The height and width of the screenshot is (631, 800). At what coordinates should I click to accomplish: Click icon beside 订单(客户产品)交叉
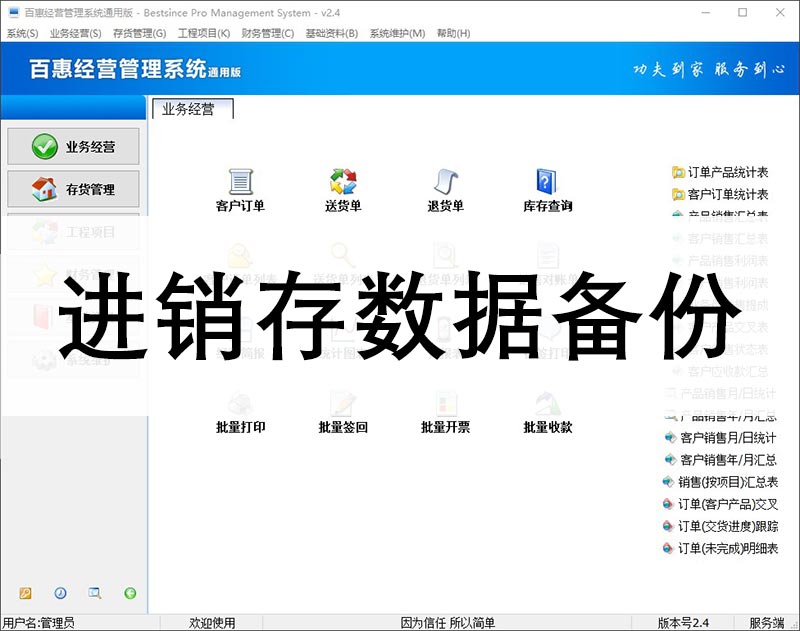point(668,504)
